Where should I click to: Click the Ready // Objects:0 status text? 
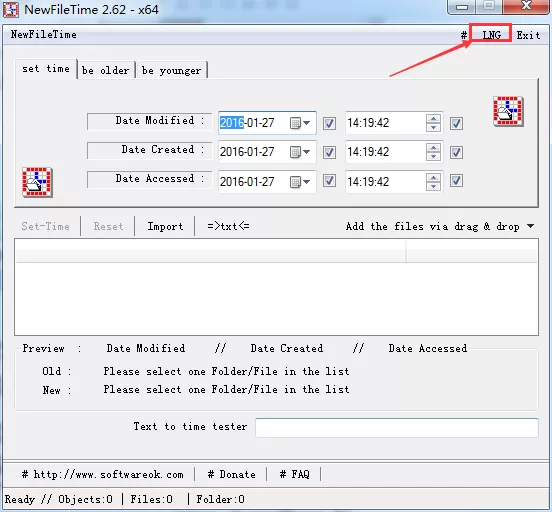(x=59, y=499)
